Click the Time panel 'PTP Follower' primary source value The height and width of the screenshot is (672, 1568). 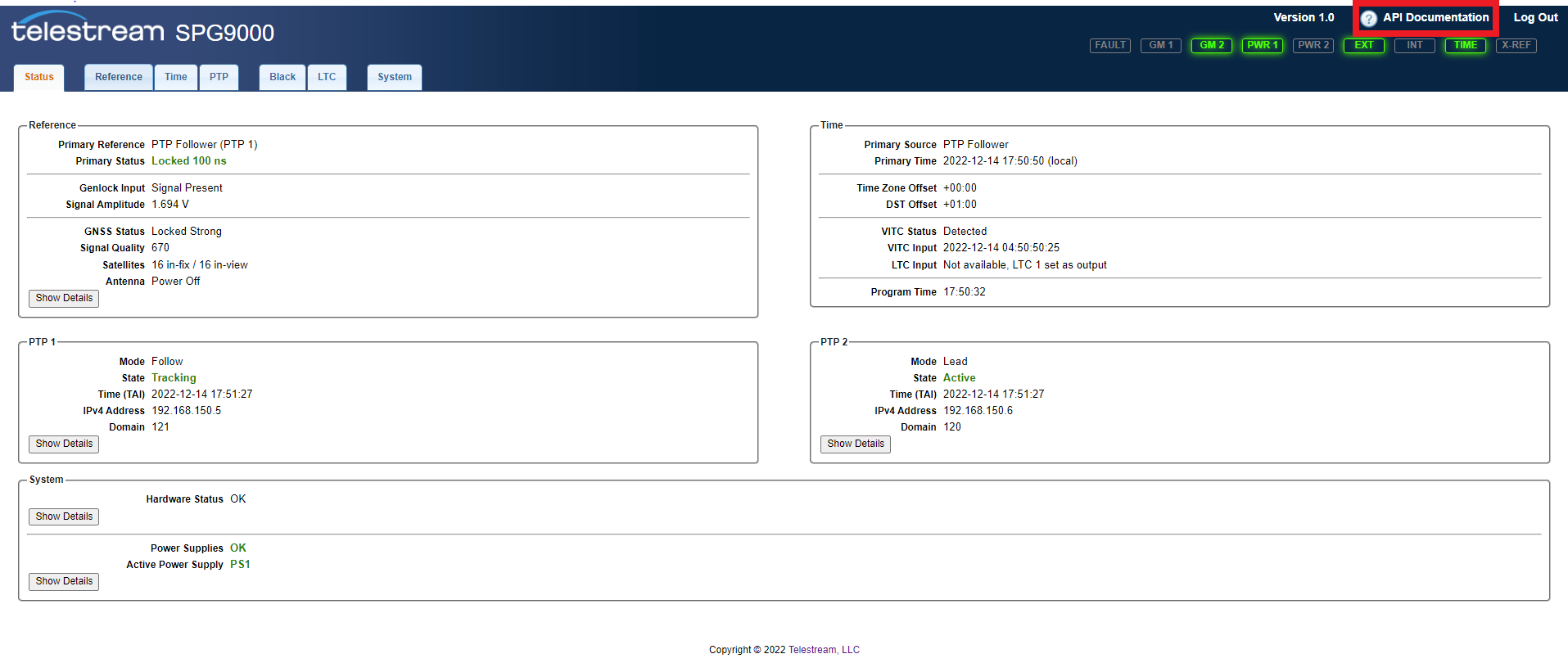pos(976,145)
